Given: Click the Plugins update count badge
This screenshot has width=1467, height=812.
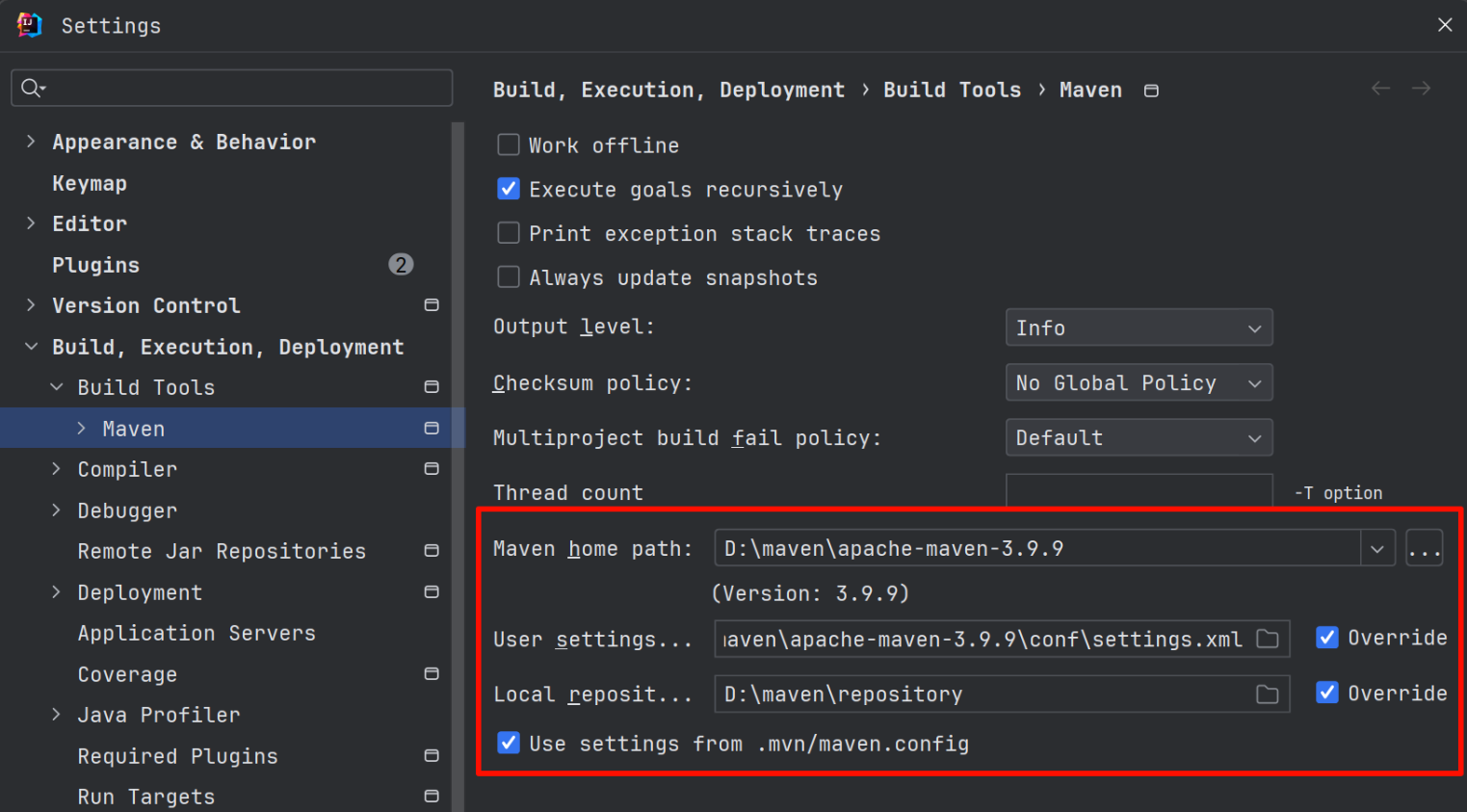Looking at the screenshot, I should coord(401,264).
